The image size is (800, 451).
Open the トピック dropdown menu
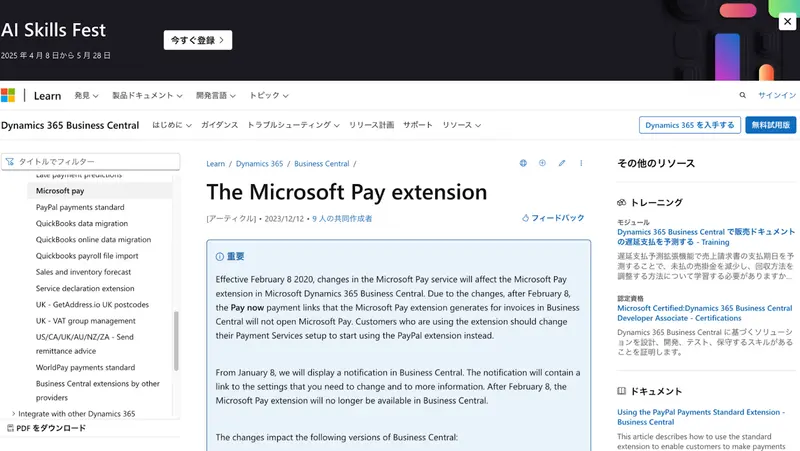pyautogui.click(x=269, y=95)
